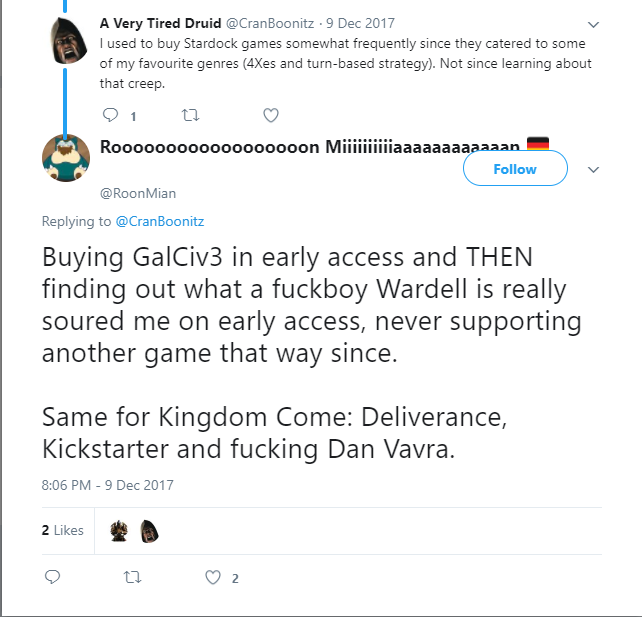Open the @RoonMian handle profile
642x617 pixels.
coord(138,193)
